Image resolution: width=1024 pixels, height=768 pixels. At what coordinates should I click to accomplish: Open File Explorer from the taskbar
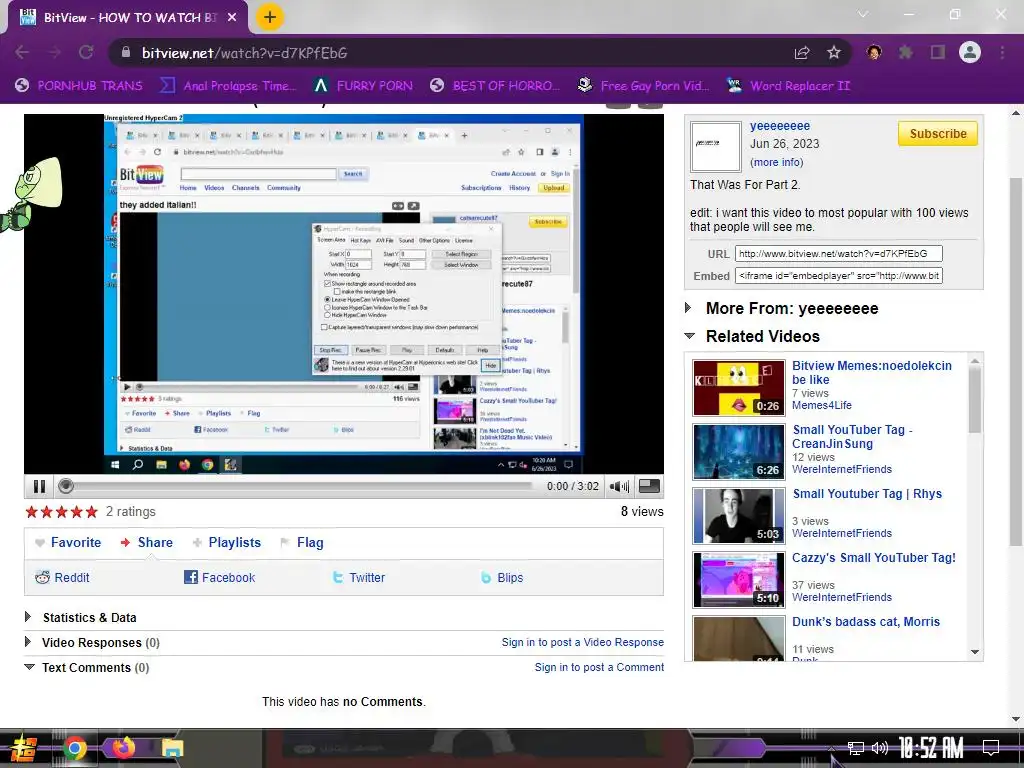click(x=172, y=748)
